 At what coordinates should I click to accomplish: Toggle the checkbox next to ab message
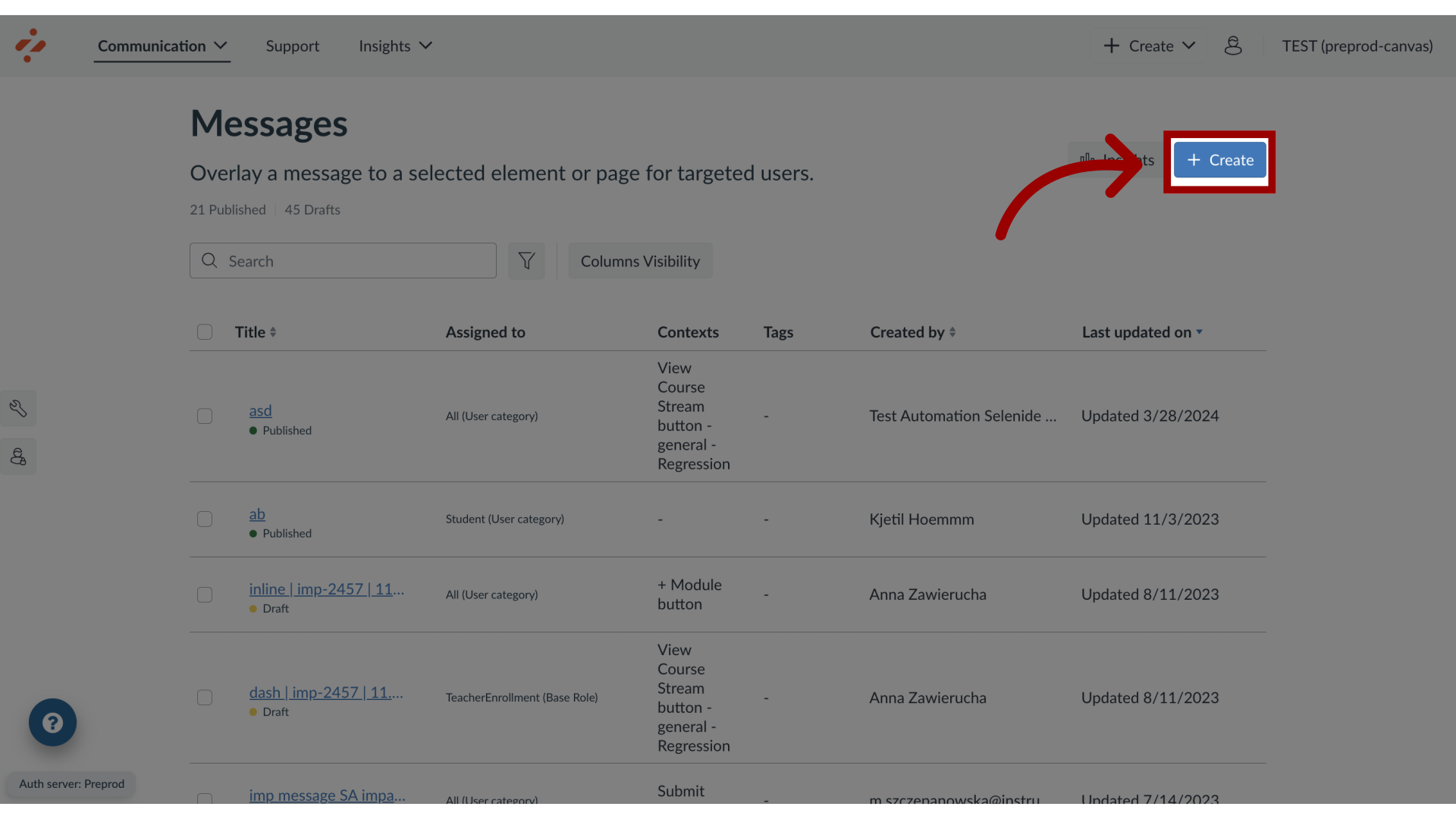click(205, 519)
